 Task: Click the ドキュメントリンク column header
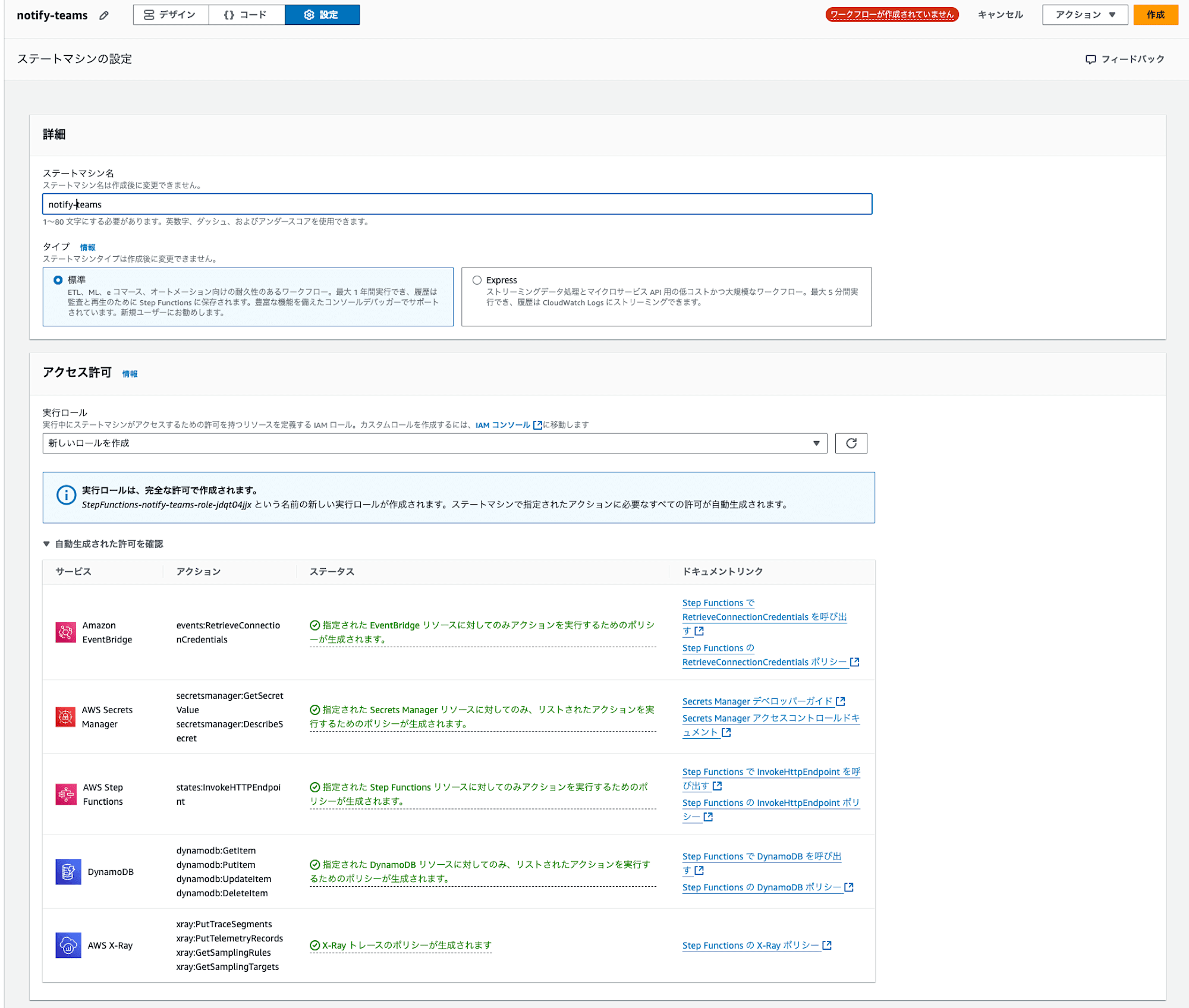(722, 572)
